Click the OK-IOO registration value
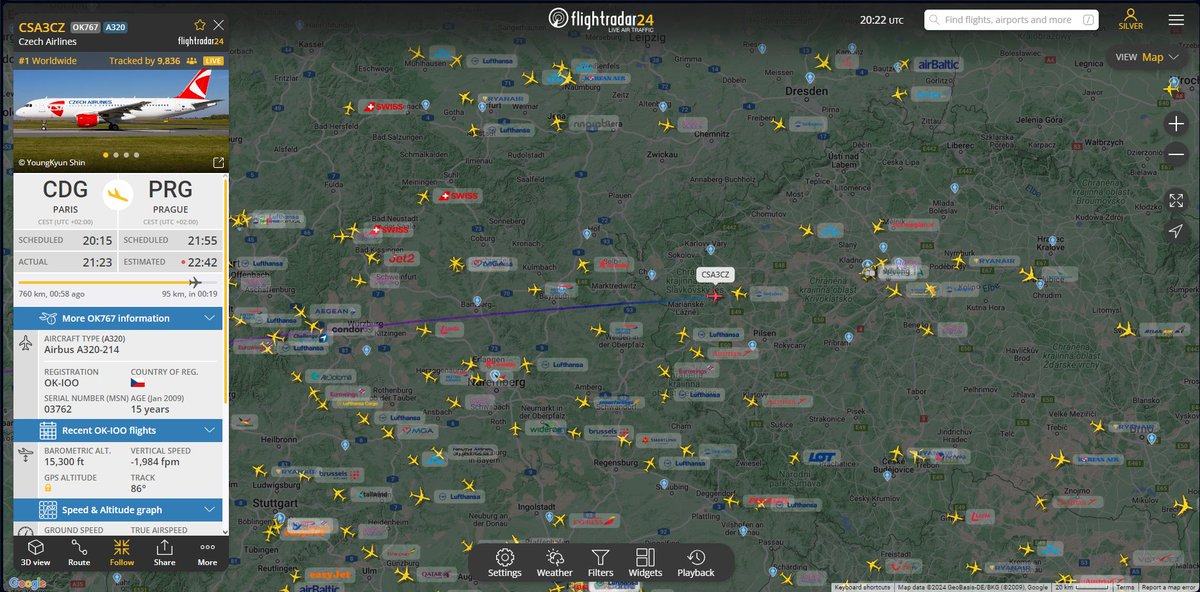Image resolution: width=1200 pixels, height=592 pixels. click(62, 382)
